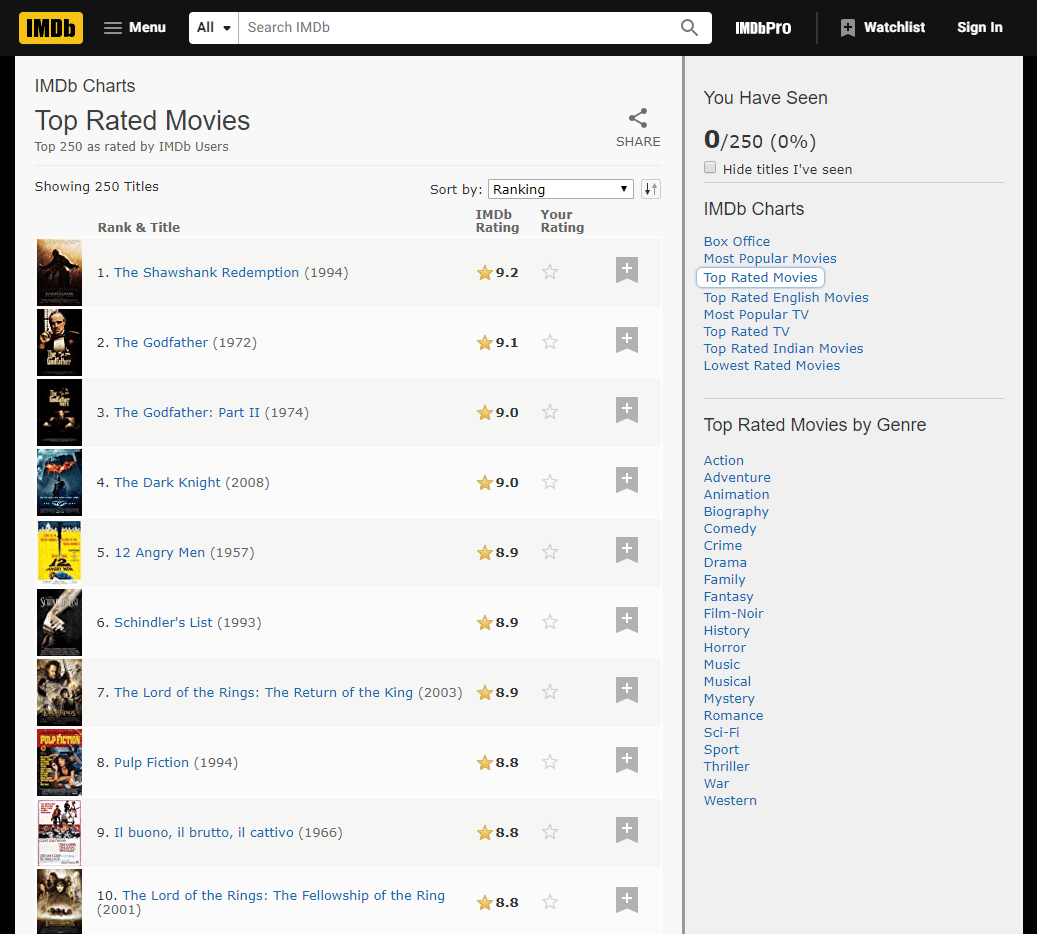The image size is (1037, 934).
Task: Rate The Godfather: Part II star
Action: 550,412
